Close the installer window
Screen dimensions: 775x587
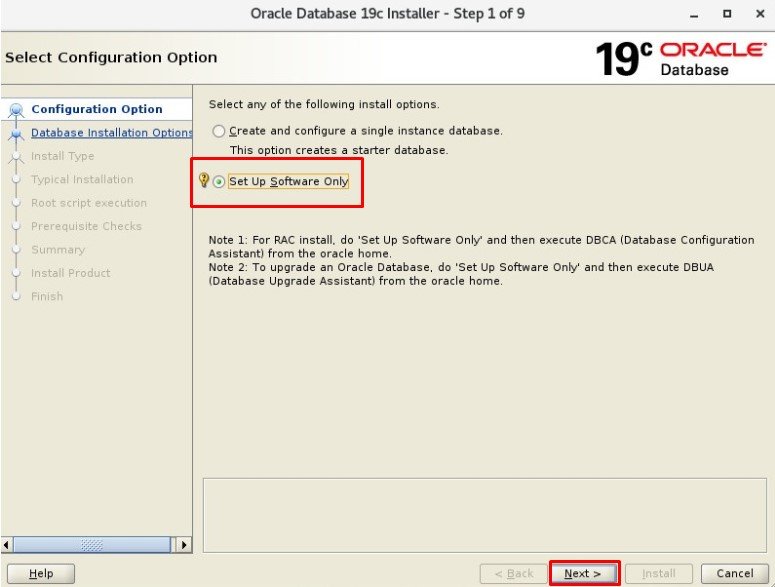(760, 14)
